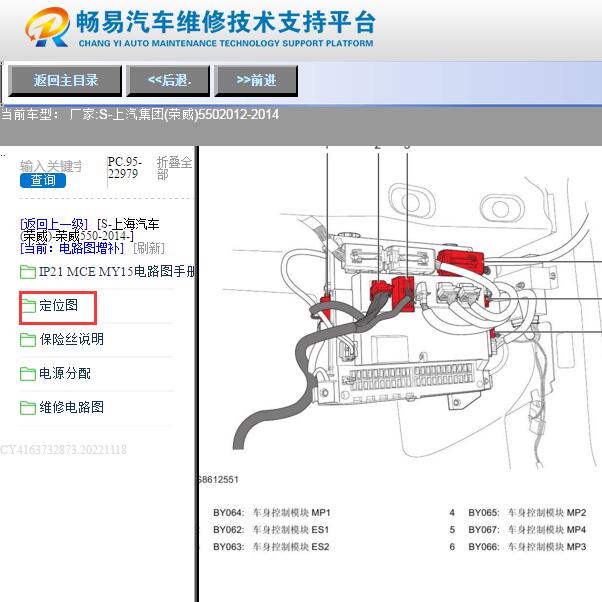The image size is (602, 602).
Task: Click folder icon beside 电源分配
Action: click(28, 374)
